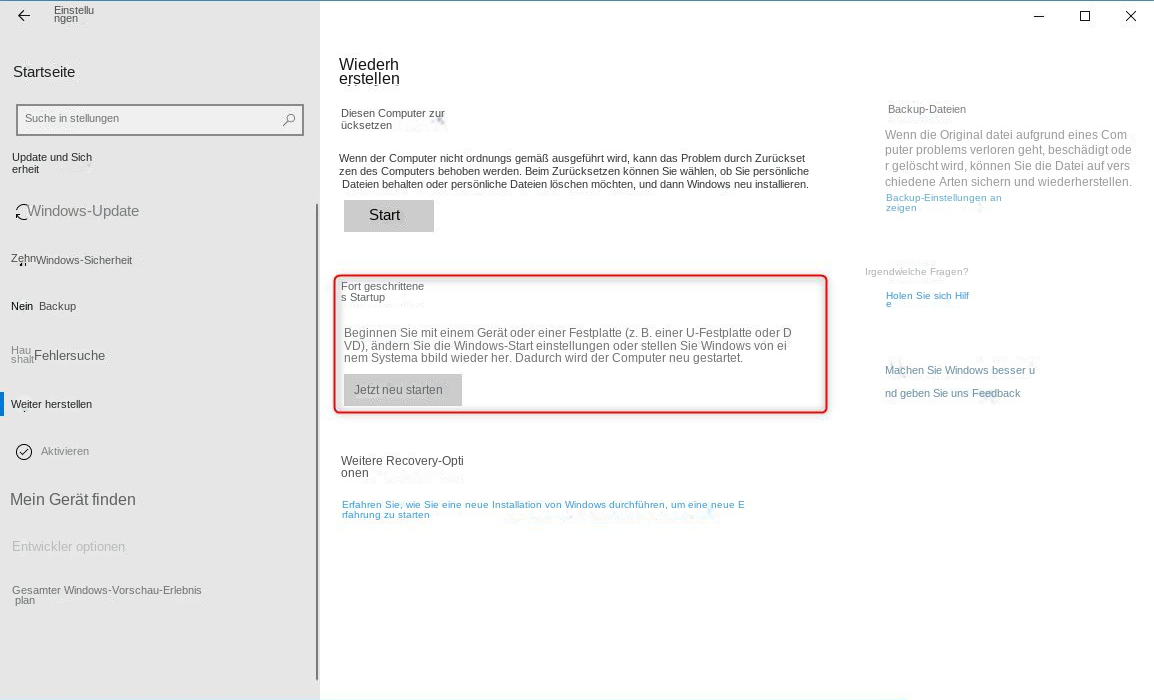This screenshot has height=700, width=1154.
Task: Click Holen Sie sich Hilfe link
Action: tap(927, 299)
